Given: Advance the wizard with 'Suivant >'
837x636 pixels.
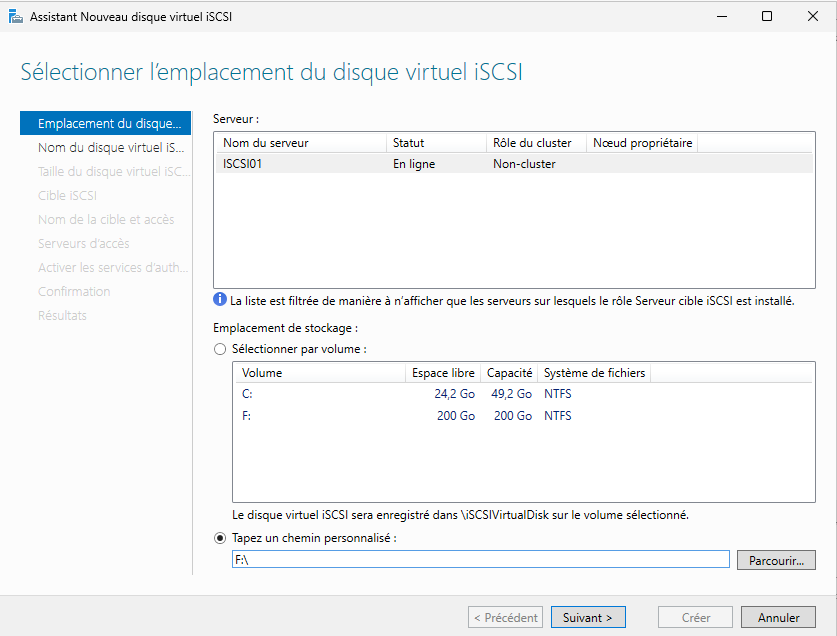Looking at the screenshot, I should click(x=588, y=617).
